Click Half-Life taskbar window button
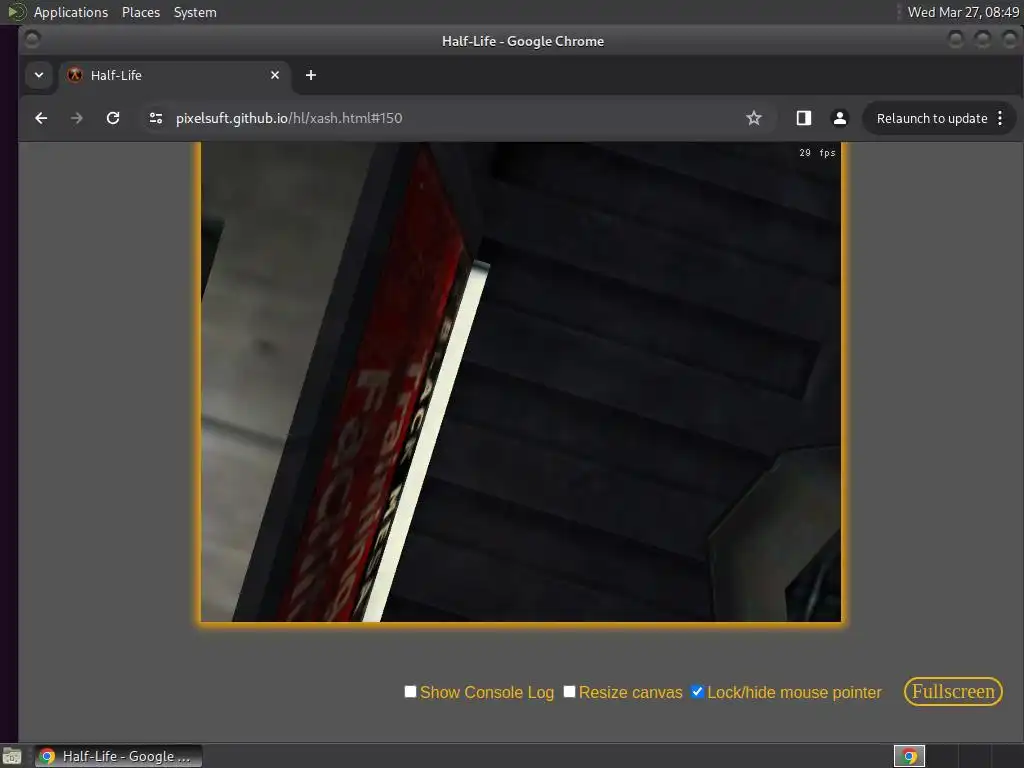1024x768 pixels. (118, 756)
